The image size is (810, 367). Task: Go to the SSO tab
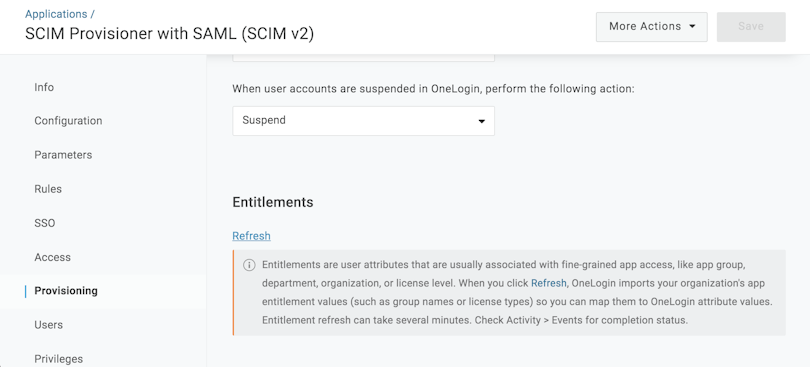(x=44, y=223)
